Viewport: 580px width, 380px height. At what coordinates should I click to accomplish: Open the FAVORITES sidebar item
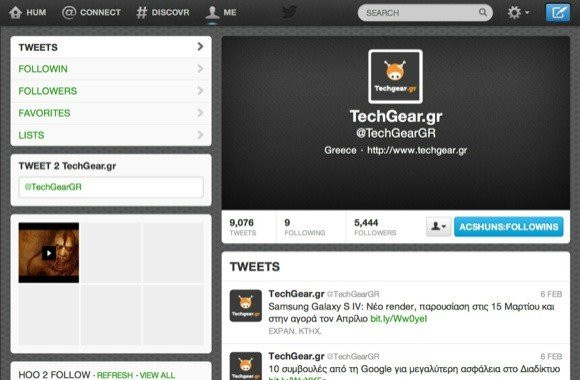pos(111,113)
